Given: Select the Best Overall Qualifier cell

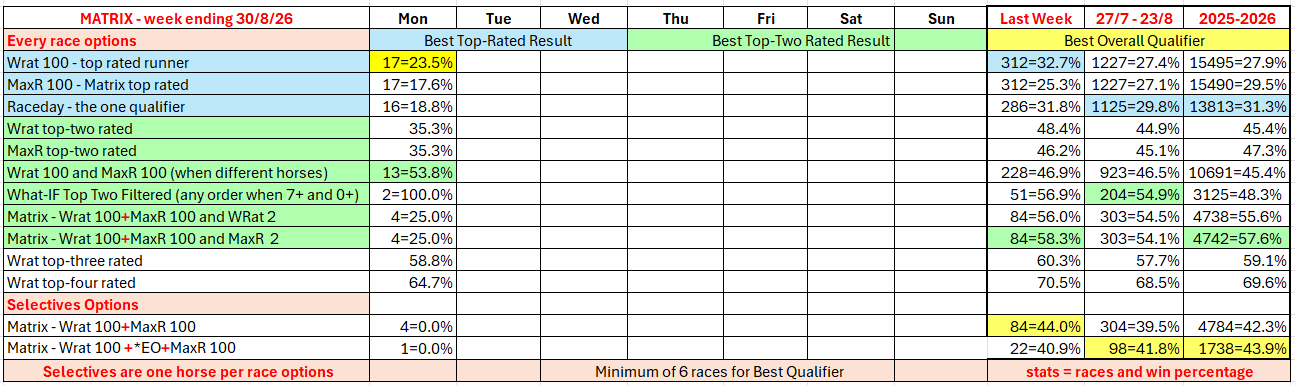Looking at the screenshot, I should [1138, 41].
